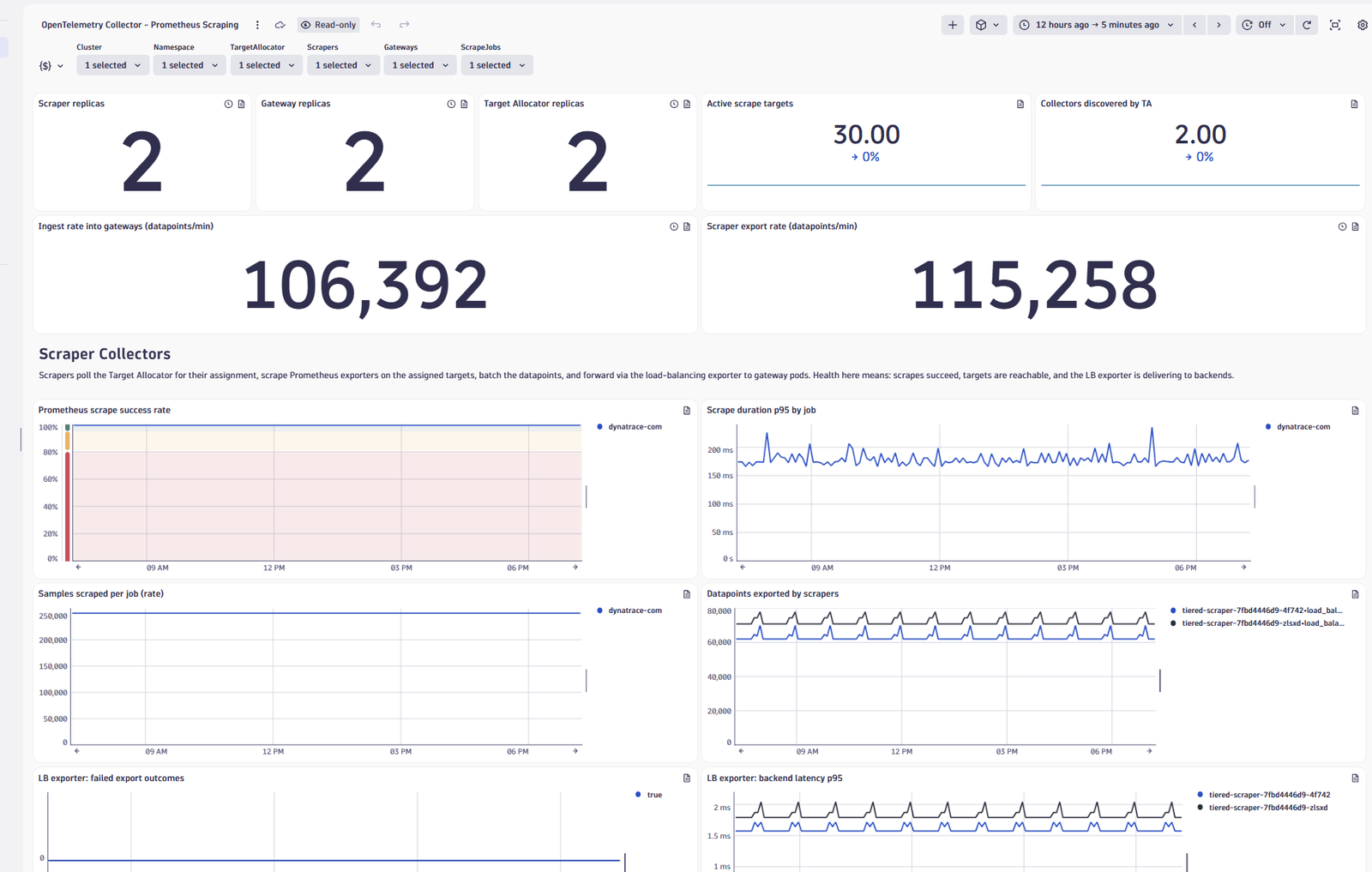The image size is (1372, 872).
Task: Toggle dynatrace-com legend in Scrape duration chart
Action: pyautogui.click(x=1297, y=427)
